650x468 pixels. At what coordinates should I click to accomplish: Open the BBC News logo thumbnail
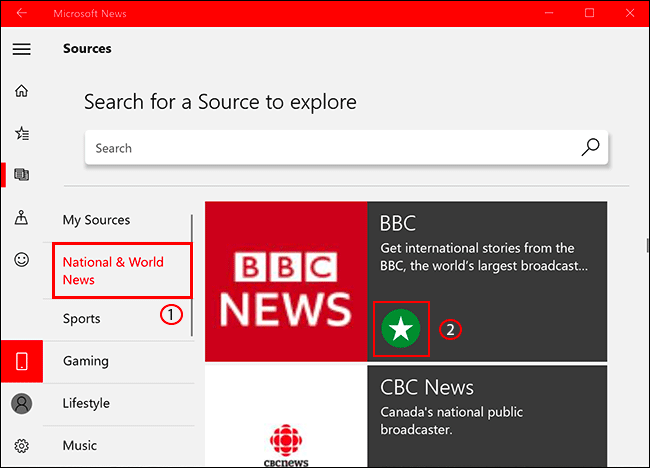pyautogui.click(x=286, y=281)
